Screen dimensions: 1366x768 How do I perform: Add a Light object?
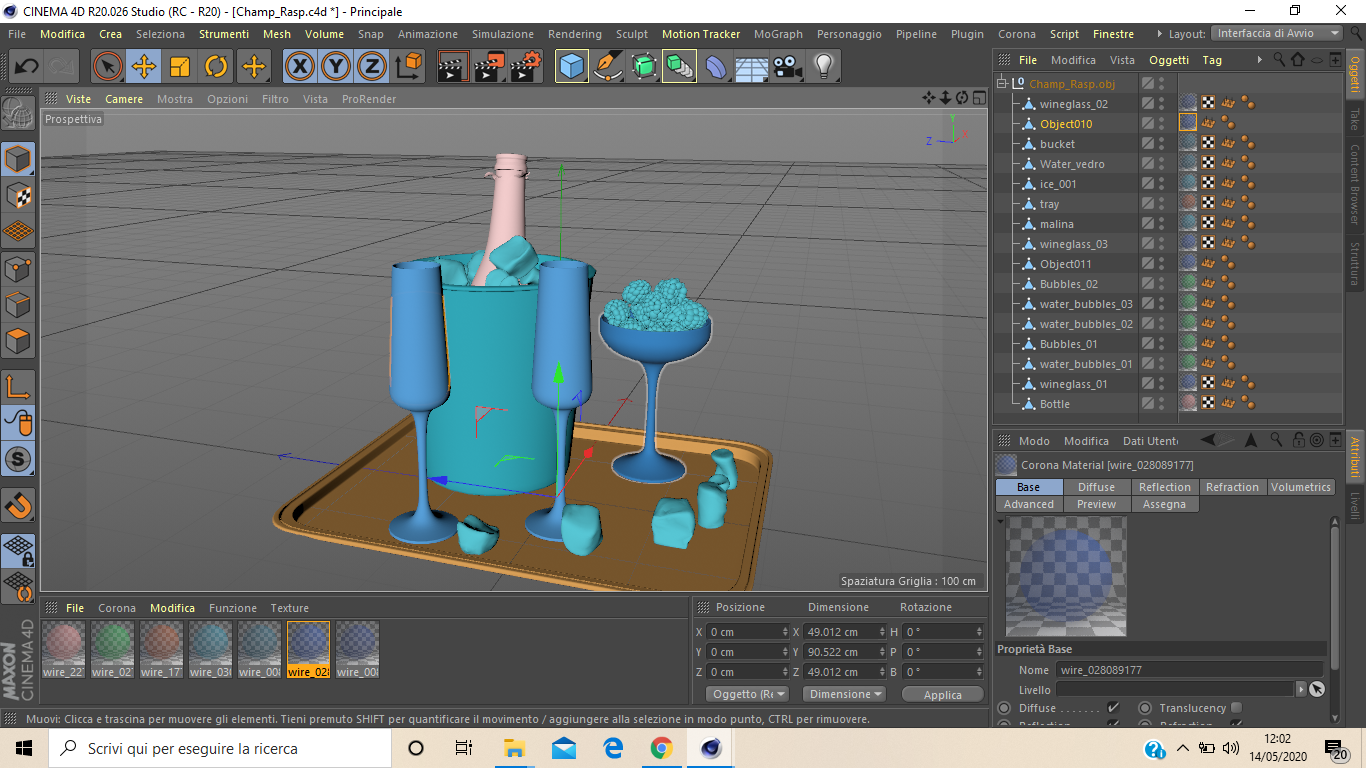pos(823,67)
